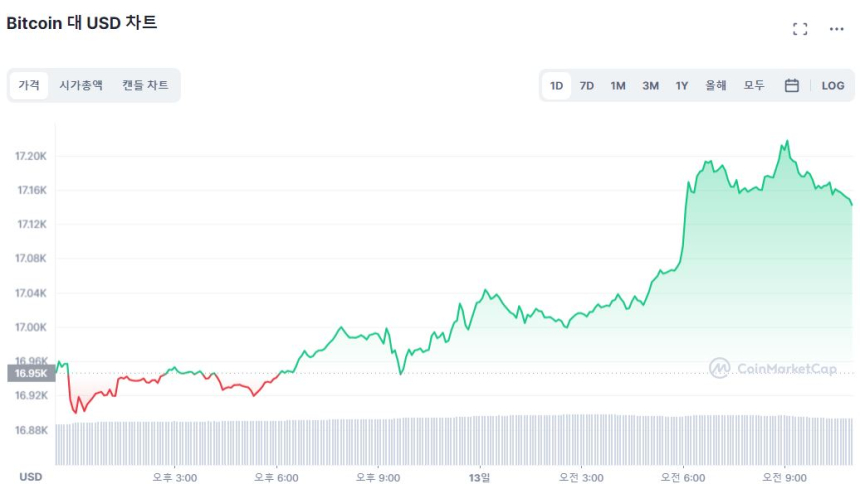Click the fullscreen expand icon

pyautogui.click(x=799, y=29)
